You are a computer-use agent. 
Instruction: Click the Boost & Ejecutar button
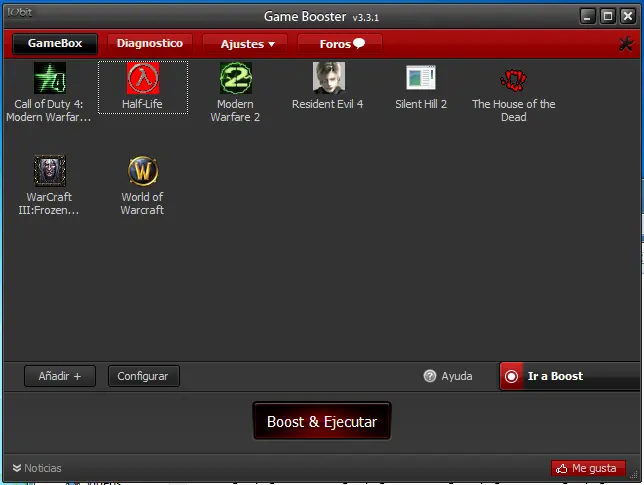(322, 421)
